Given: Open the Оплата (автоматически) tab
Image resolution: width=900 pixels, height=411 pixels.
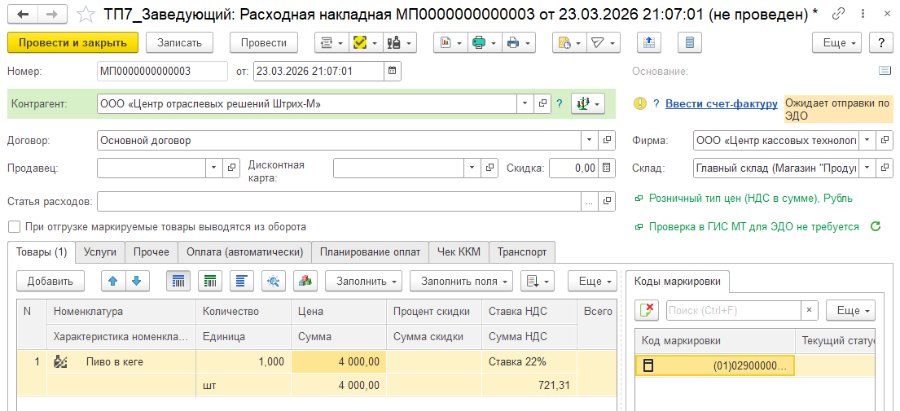Looking at the screenshot, I should pyautogui.click(x=245, y=252).
